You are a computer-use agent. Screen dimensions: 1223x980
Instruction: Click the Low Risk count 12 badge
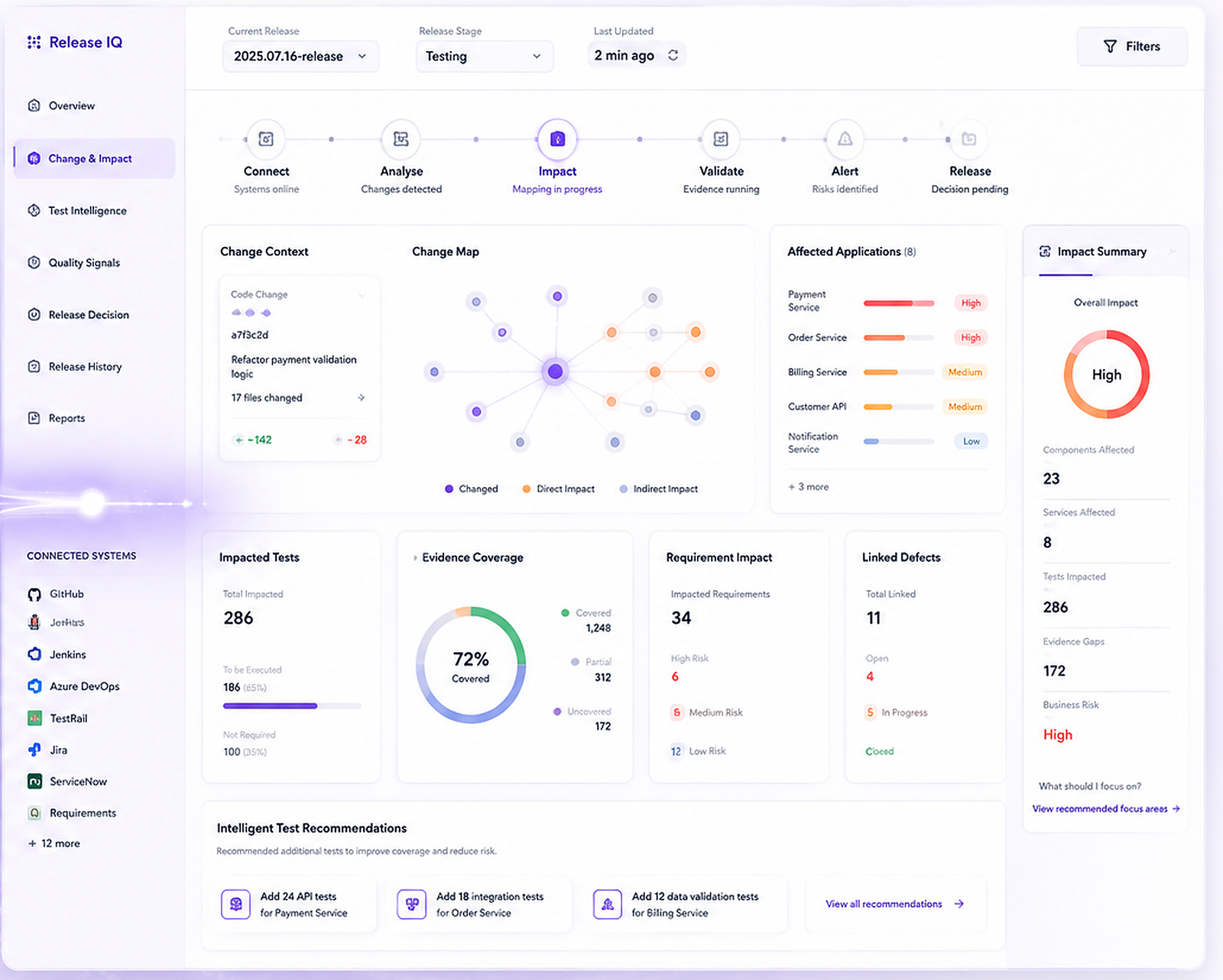pos(676,751)
